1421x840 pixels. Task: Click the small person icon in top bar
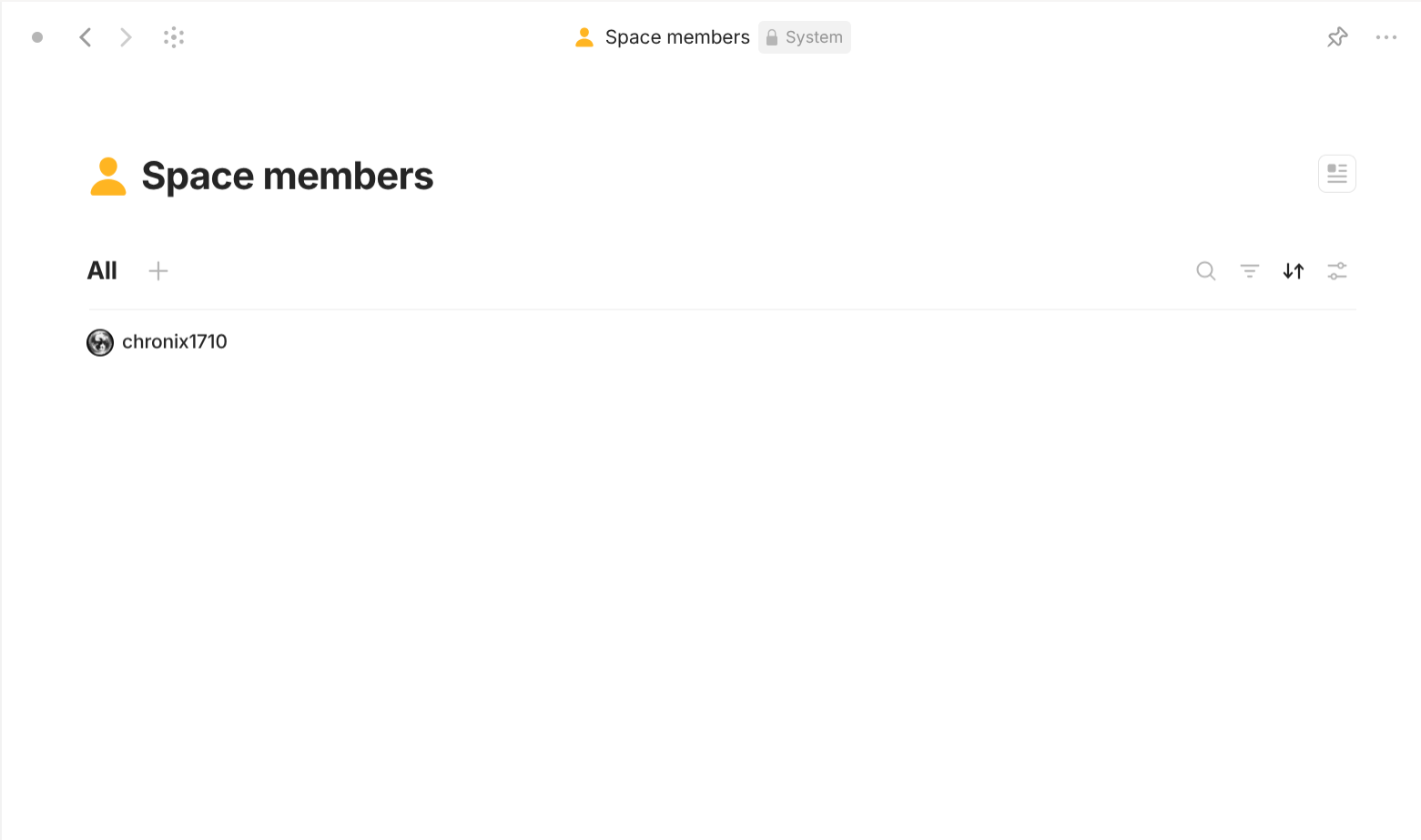click(584, 37)
